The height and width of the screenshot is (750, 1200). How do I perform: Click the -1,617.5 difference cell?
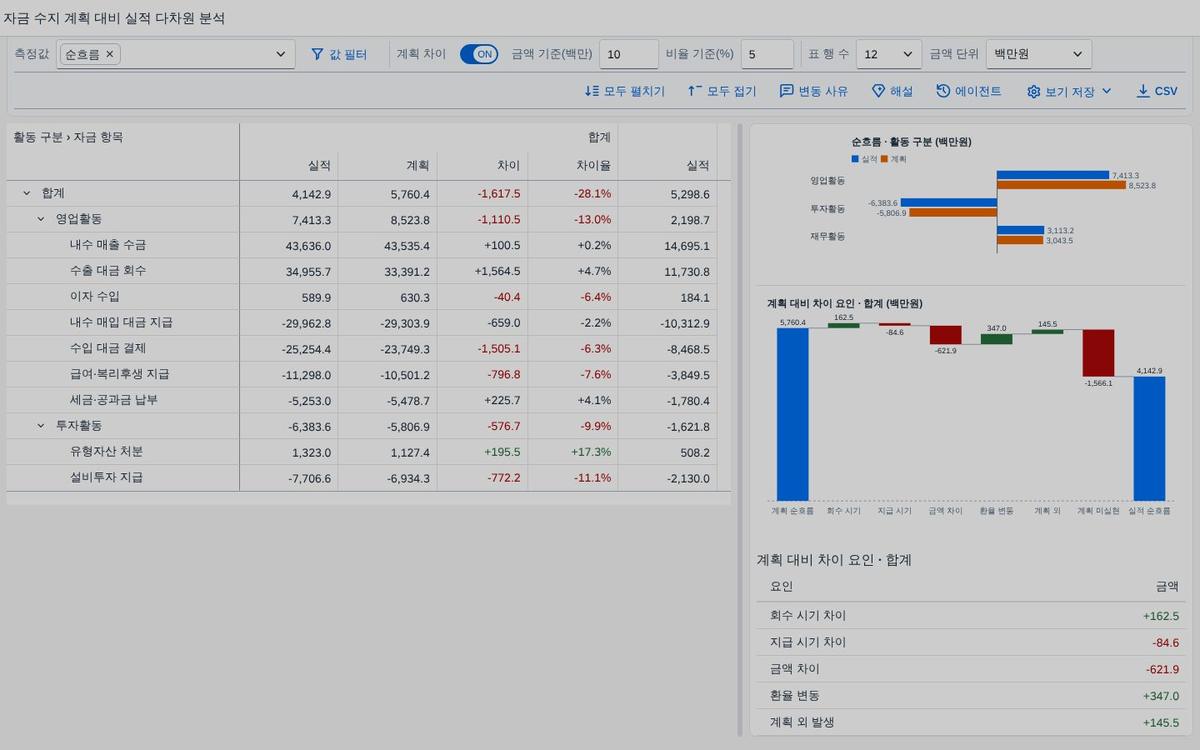pos(483,194)
